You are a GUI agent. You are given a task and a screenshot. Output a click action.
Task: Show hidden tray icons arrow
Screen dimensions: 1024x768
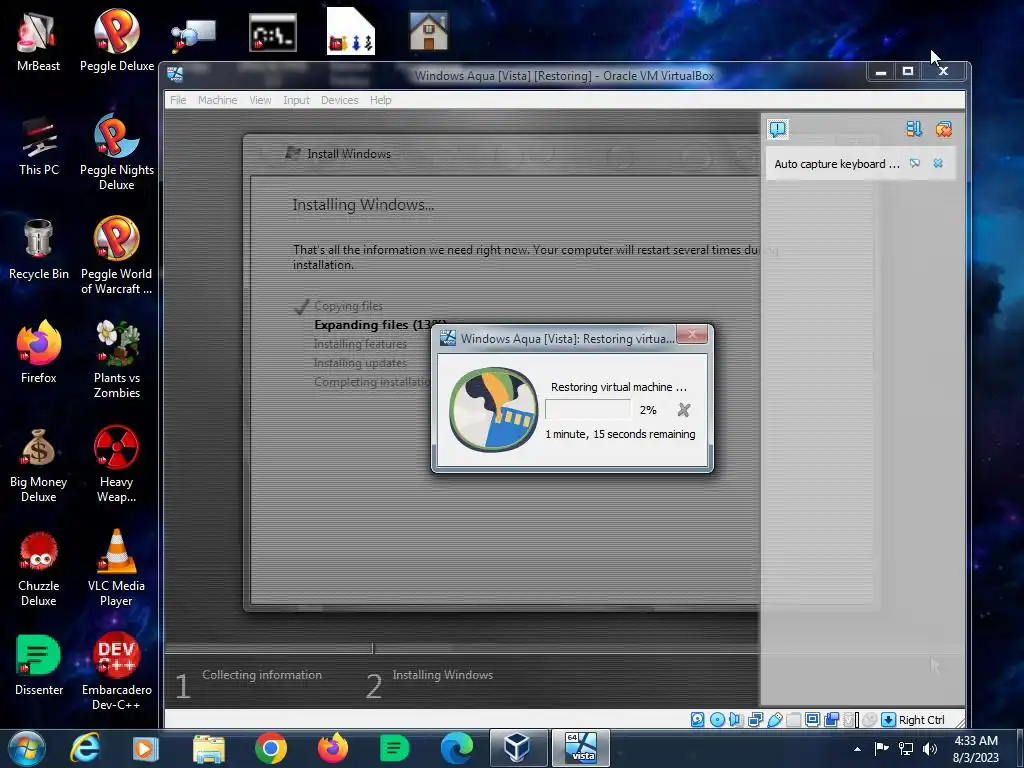coord(857,749)
